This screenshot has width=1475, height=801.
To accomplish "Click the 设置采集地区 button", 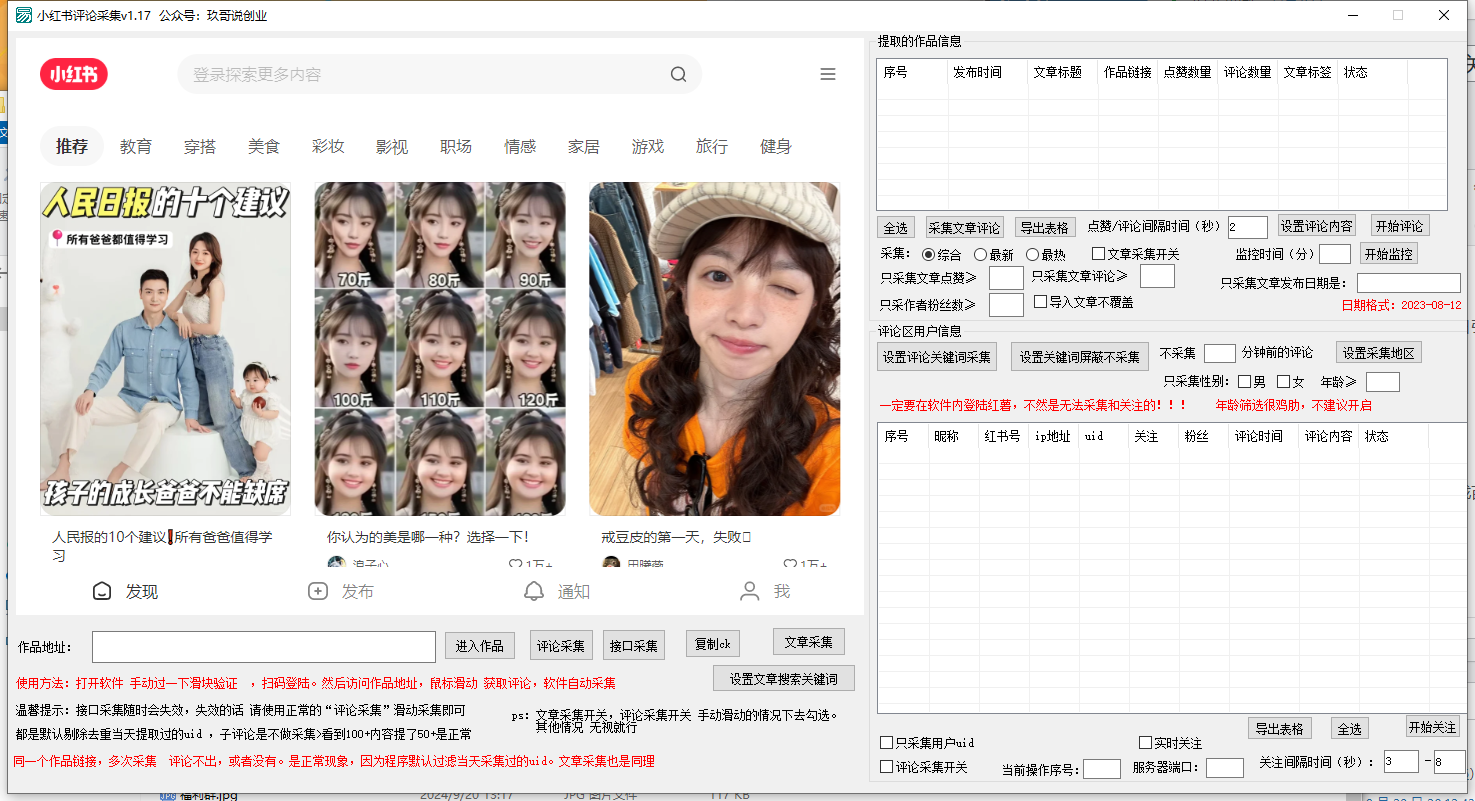I will click(x=1379, y=353).
